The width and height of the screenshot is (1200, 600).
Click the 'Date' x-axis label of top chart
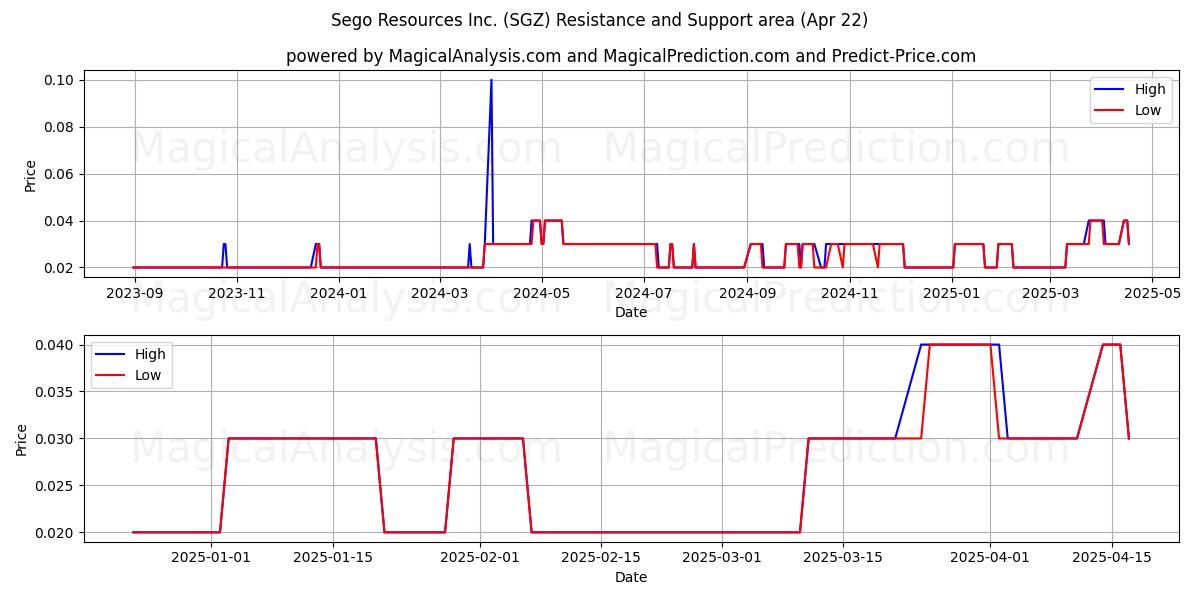point(631,312)
